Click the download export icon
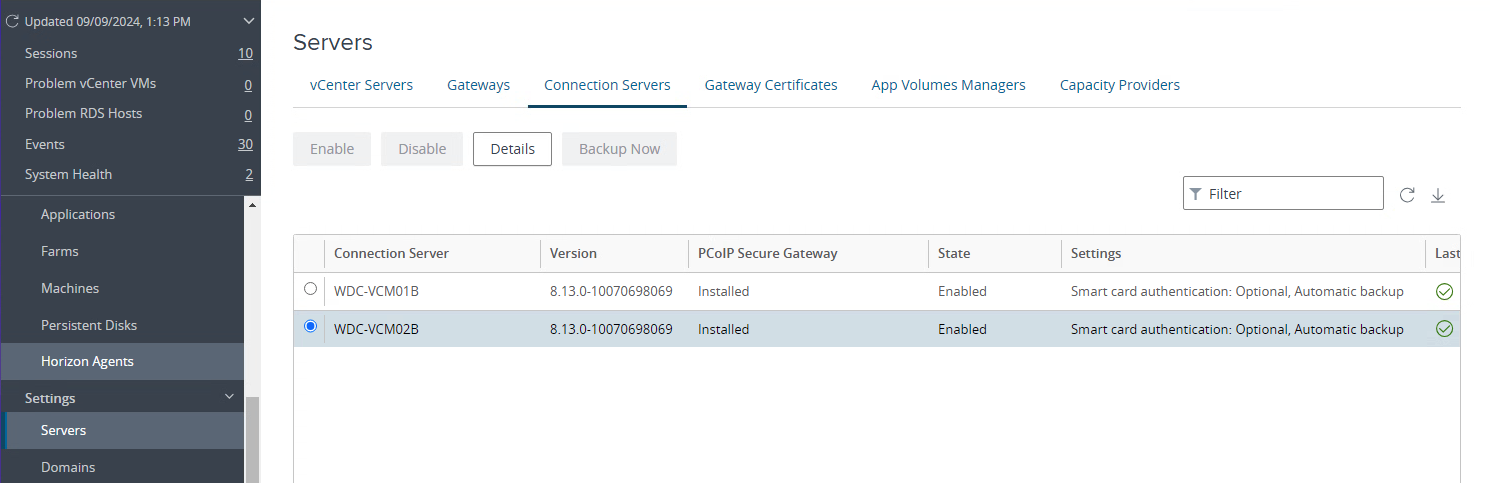The width and height of the screenshot is (1490, 483). coord(1438,195)
